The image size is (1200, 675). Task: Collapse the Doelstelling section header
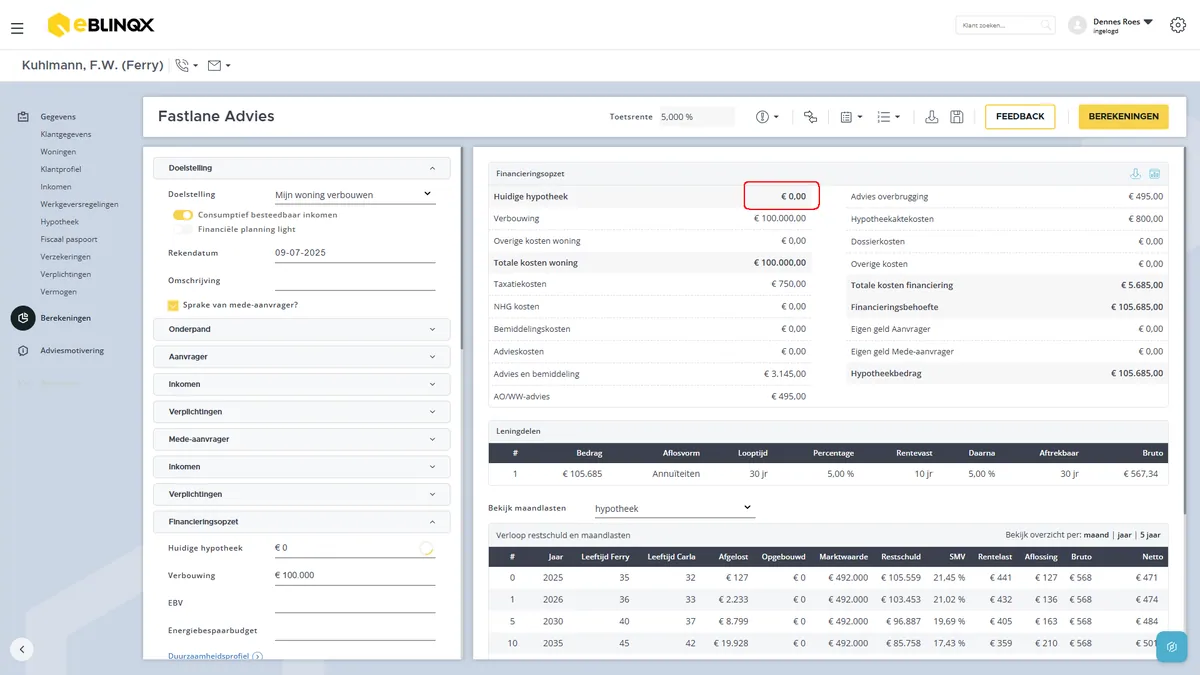[x=302, y=168]
